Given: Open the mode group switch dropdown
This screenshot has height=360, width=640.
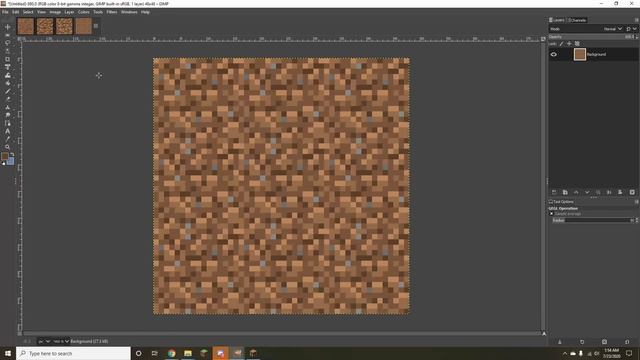Looking at the screenshot, I should 631,29.
